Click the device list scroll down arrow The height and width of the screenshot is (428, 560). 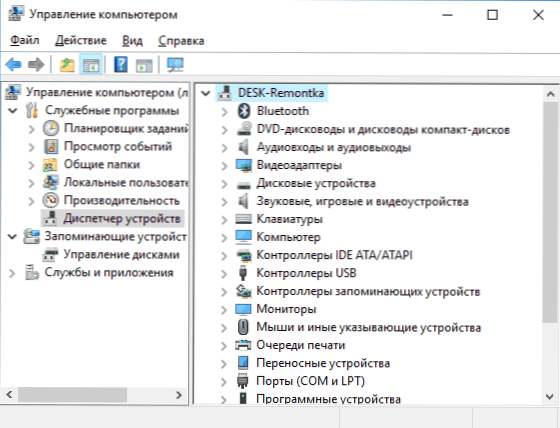[550, 396]
